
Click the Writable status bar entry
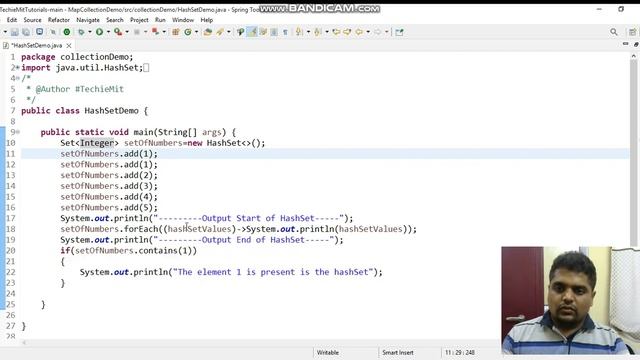(328, 353)
